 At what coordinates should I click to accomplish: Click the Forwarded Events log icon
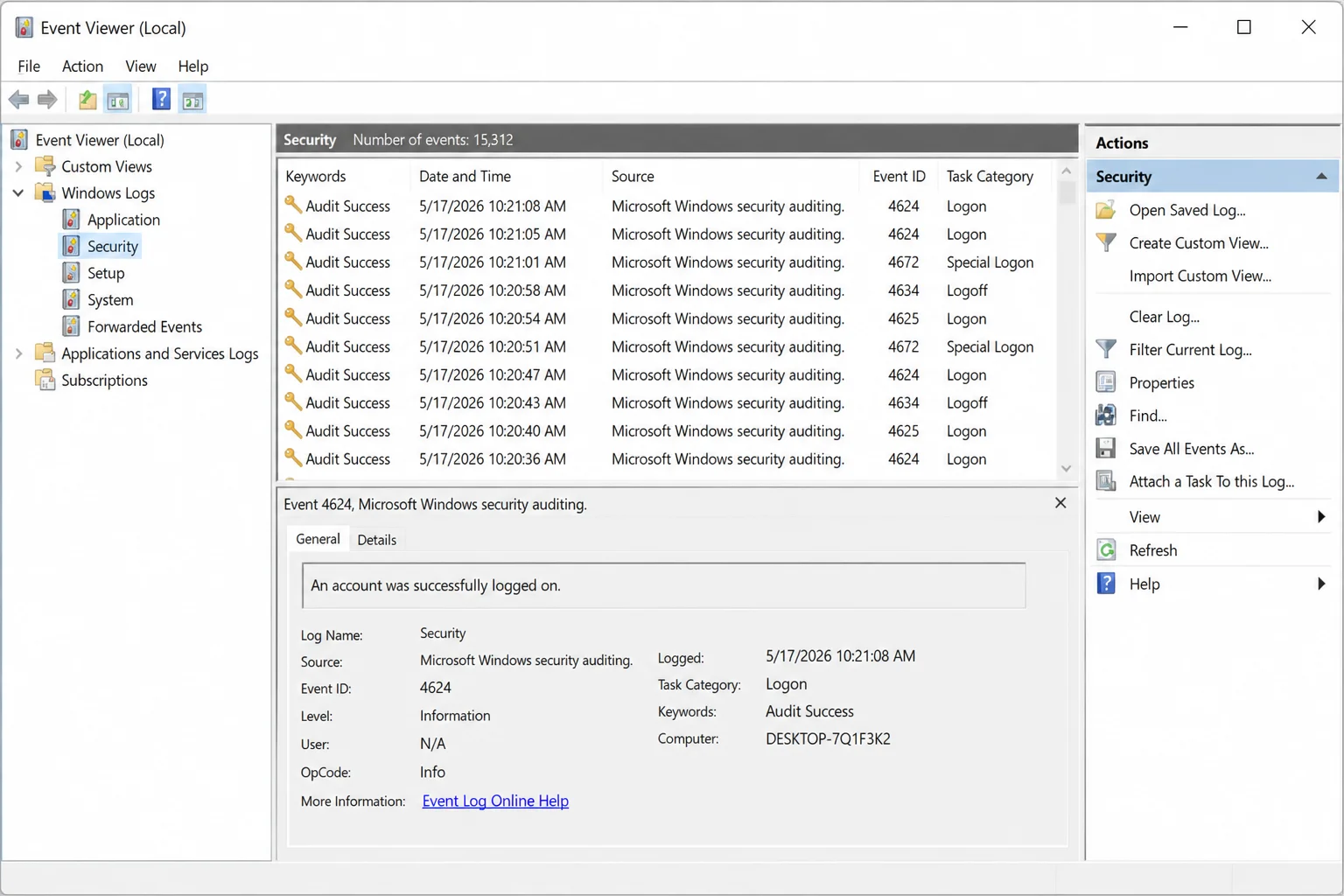coord(72,326)
